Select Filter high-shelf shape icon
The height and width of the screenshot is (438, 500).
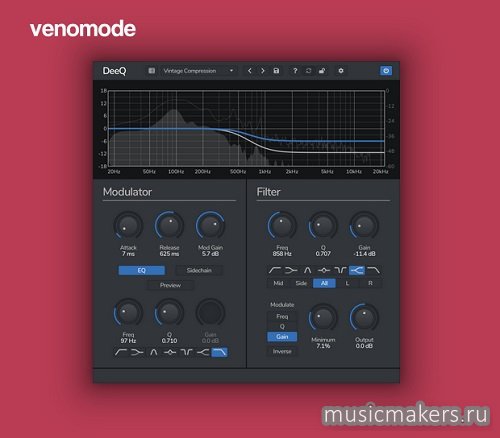[x=357, y=270]
